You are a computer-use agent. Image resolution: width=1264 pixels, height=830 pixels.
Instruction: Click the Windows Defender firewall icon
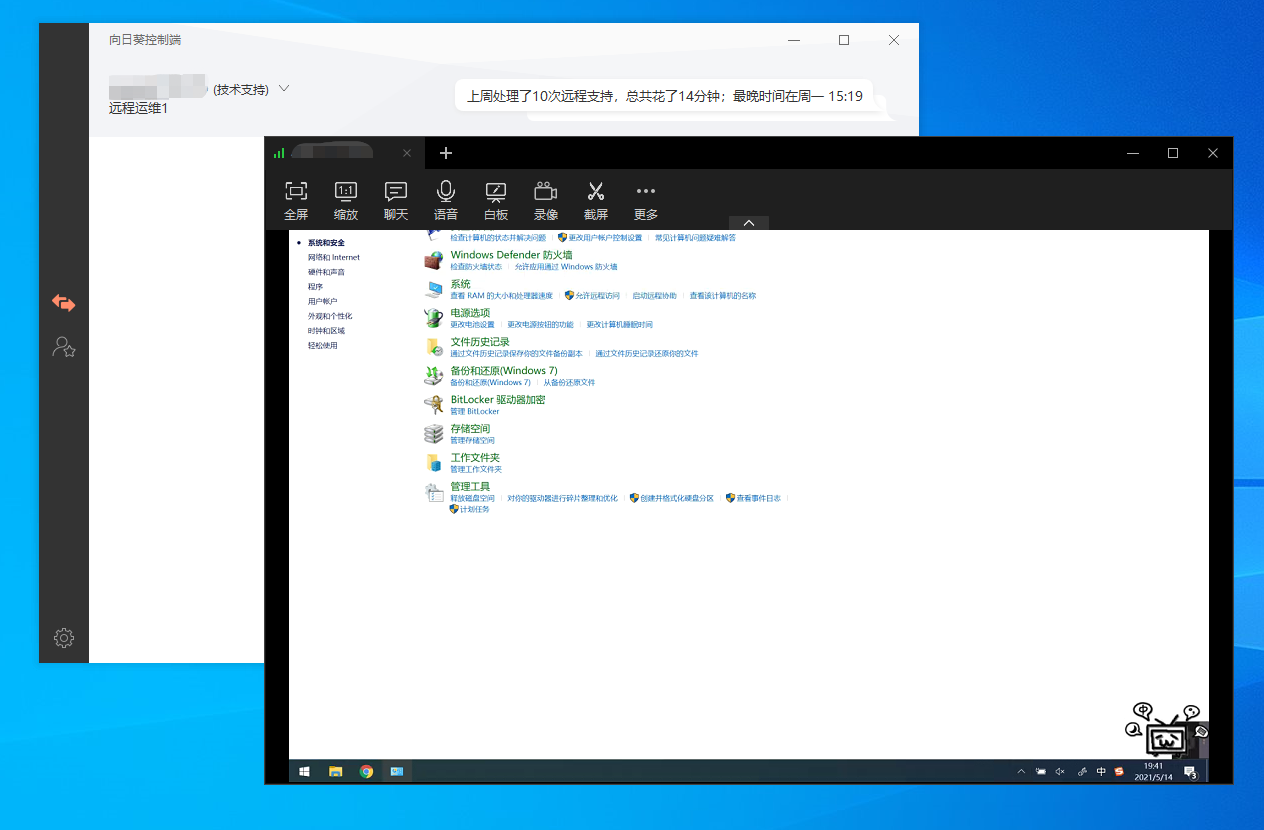433,260
